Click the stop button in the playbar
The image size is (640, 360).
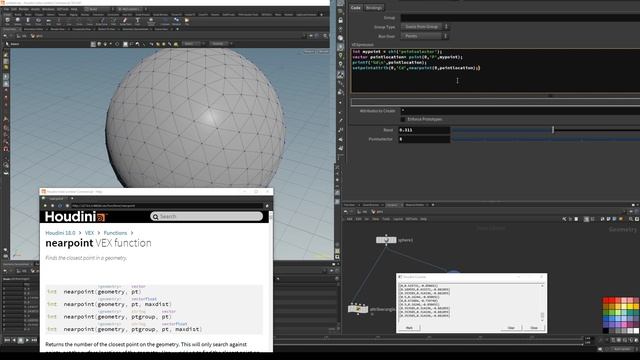tap(20, 340)
